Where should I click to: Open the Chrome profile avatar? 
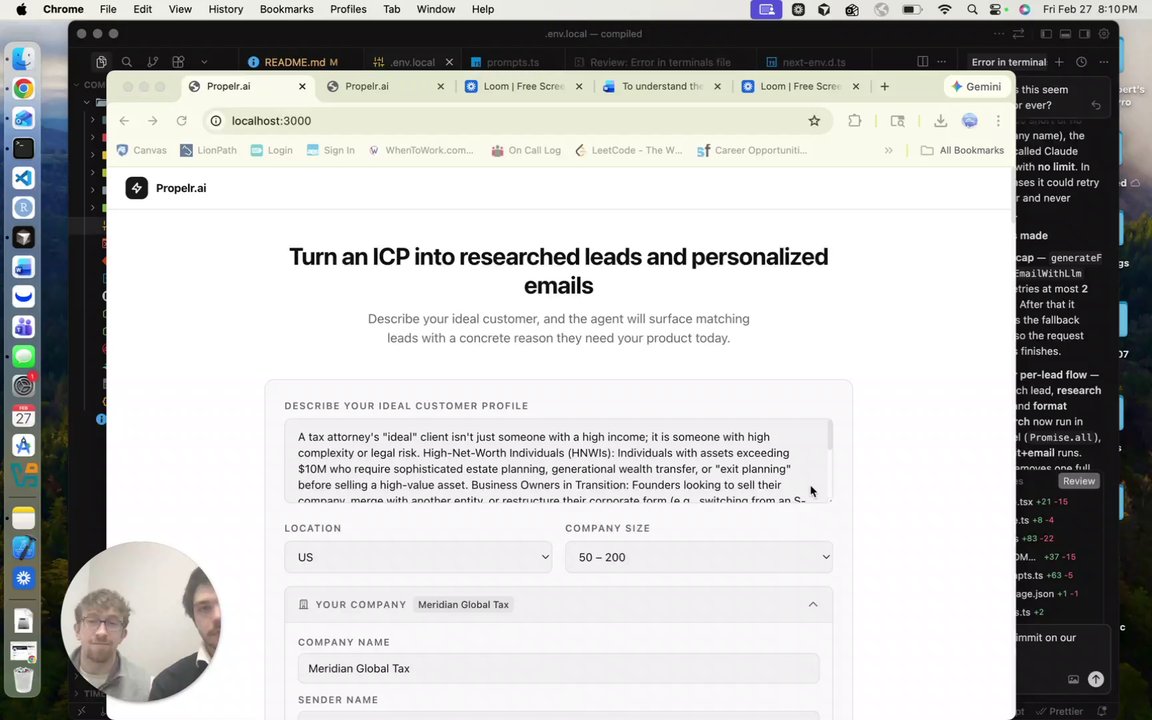pyautogui.click(x=970, y=120)
